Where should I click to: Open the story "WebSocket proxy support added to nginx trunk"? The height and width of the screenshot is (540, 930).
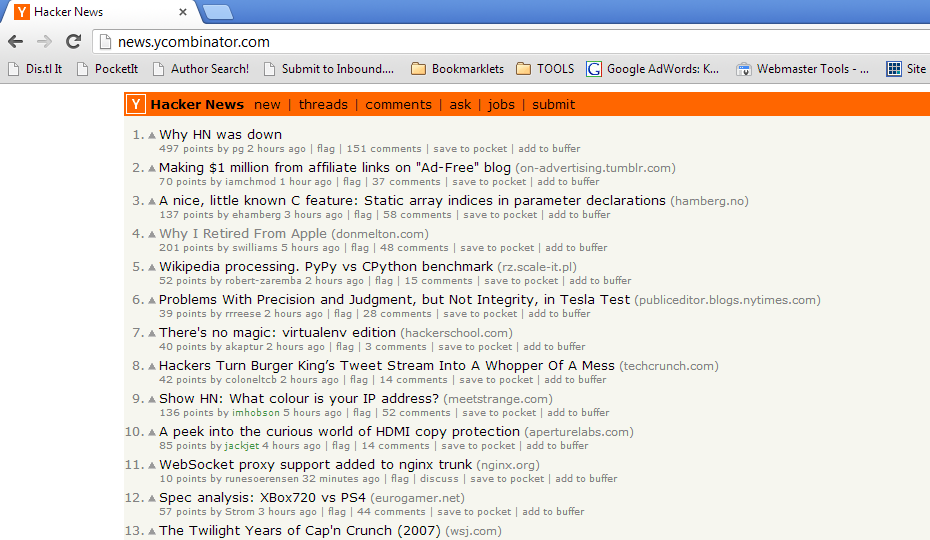click(x=316, y=465)
